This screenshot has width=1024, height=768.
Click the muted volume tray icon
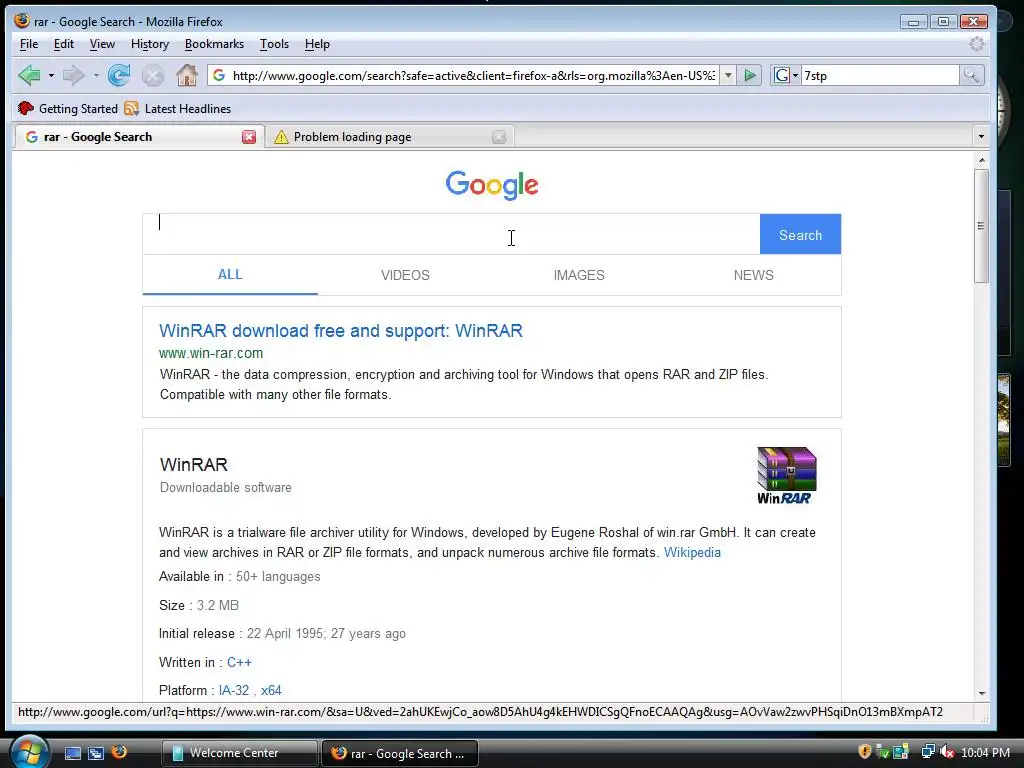tap(946, 752)
